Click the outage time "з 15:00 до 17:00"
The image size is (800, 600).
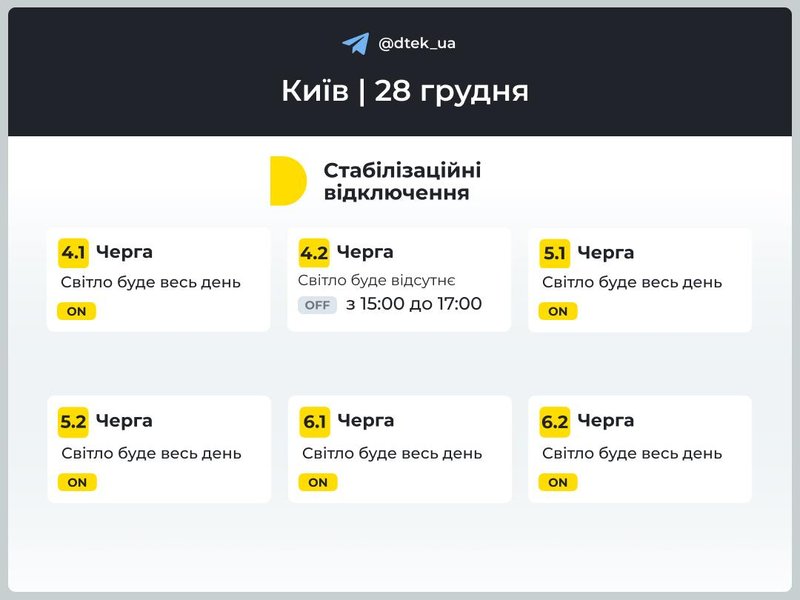(x=414, y=304)
